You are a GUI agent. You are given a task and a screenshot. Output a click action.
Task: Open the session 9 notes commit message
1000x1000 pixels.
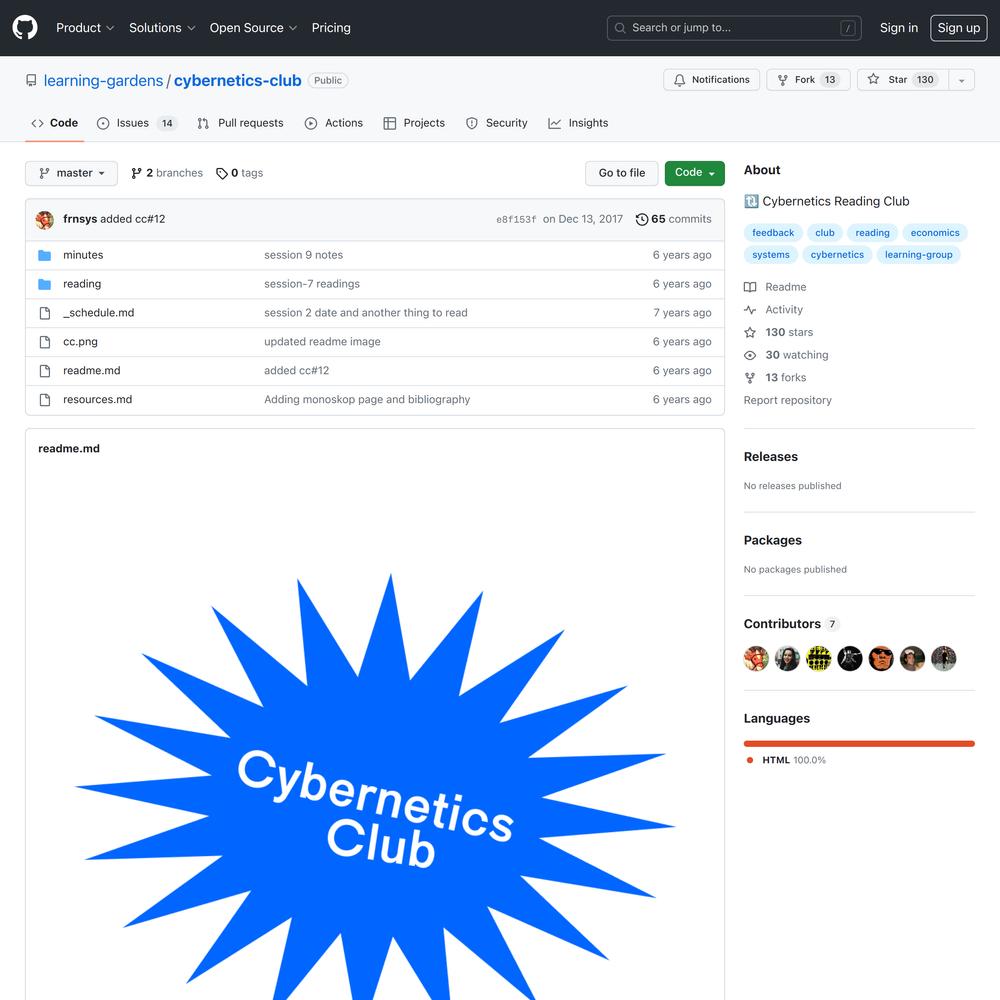tap(304, 255)
